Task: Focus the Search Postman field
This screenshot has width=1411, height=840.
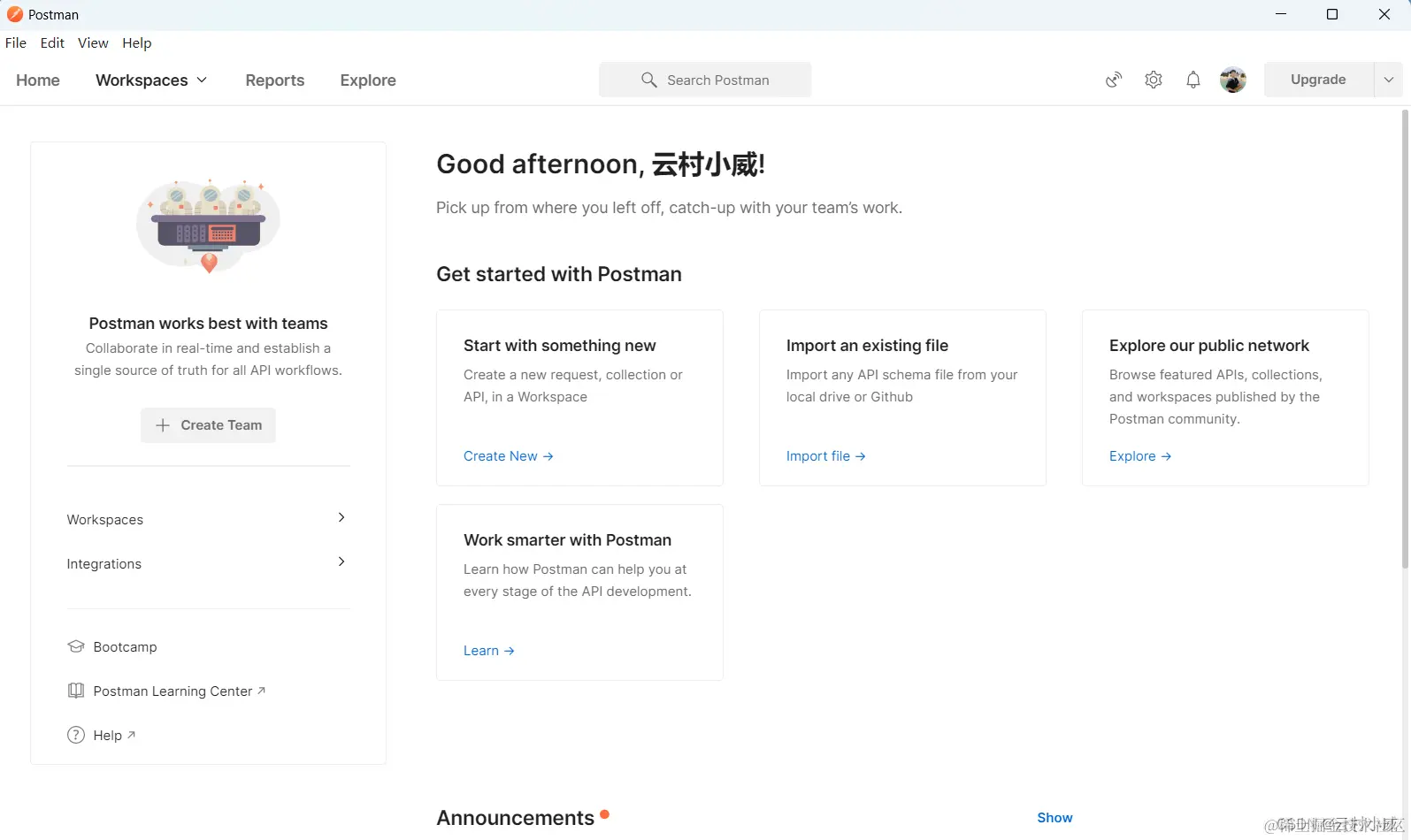Action: coord(705,80)
